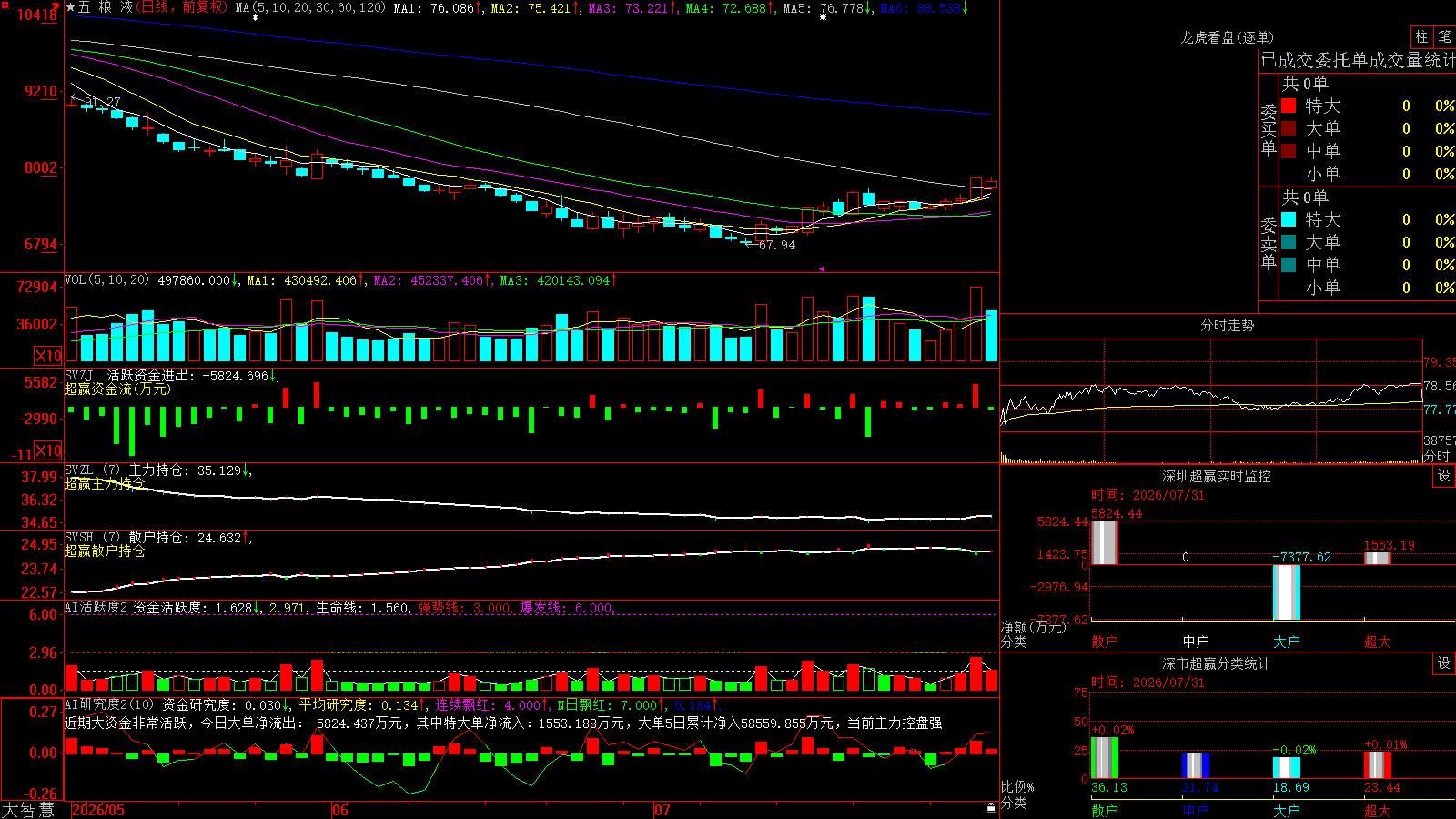Click the white 散户 bar showing 5824.44
The height and width of the screenshot is (819, 1456).
[1105, 542]
